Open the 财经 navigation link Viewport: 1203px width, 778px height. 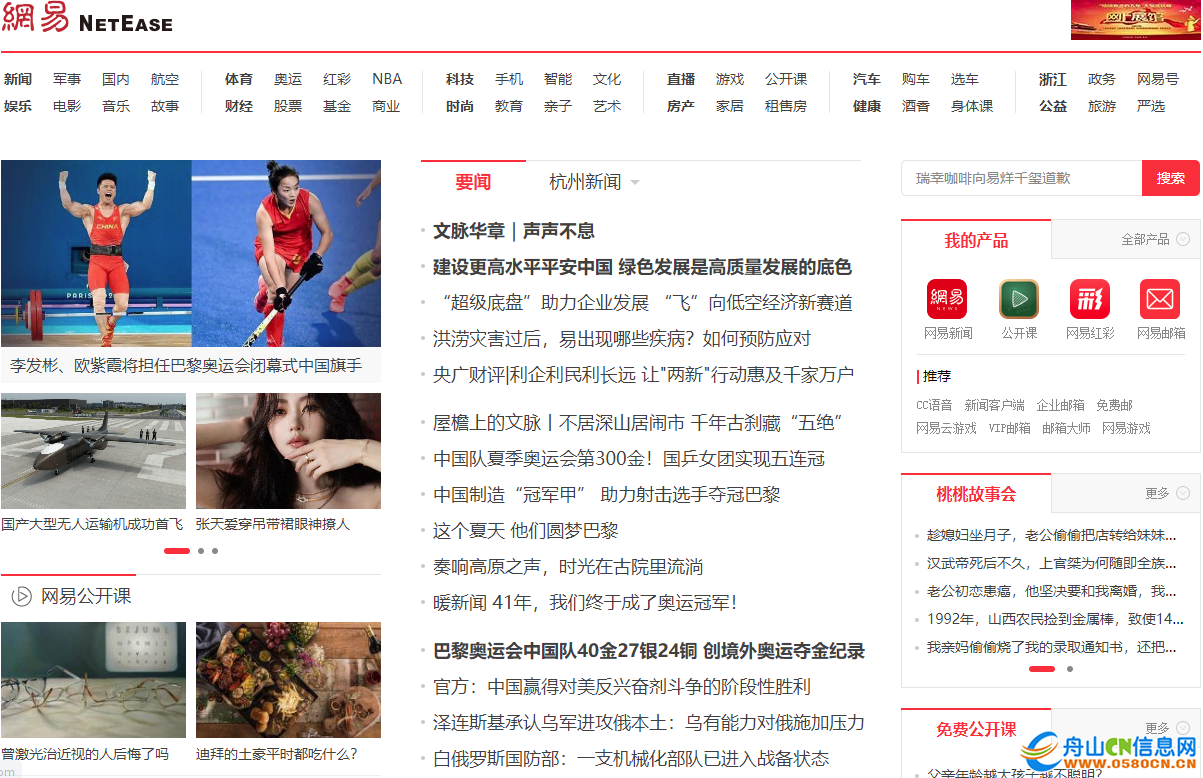point(239,106)
